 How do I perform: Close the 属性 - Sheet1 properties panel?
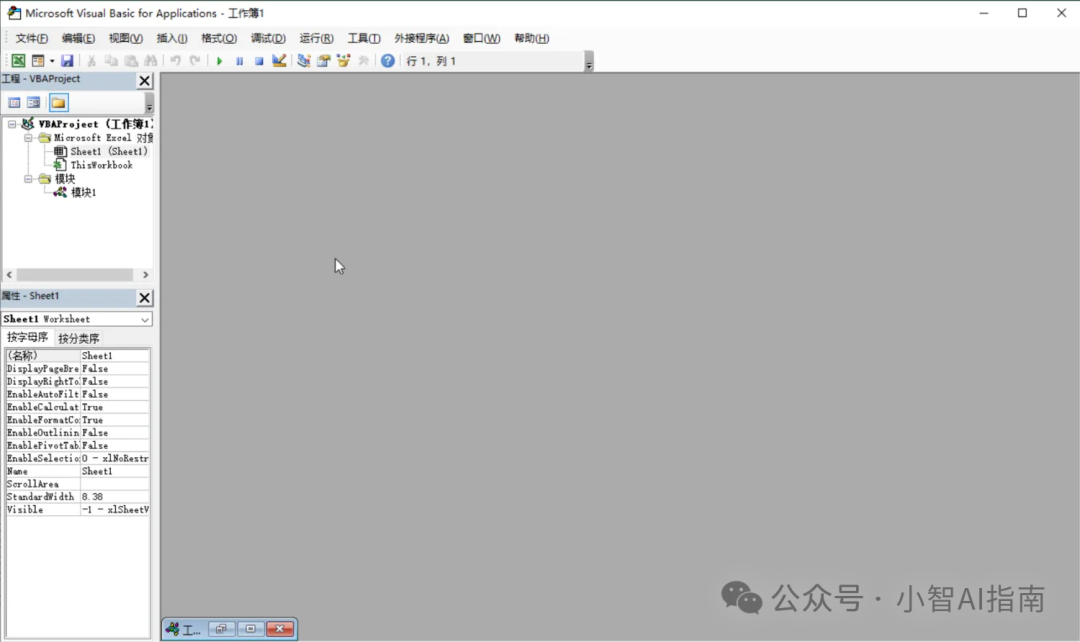pyautogui.click(x=144, y=297)
